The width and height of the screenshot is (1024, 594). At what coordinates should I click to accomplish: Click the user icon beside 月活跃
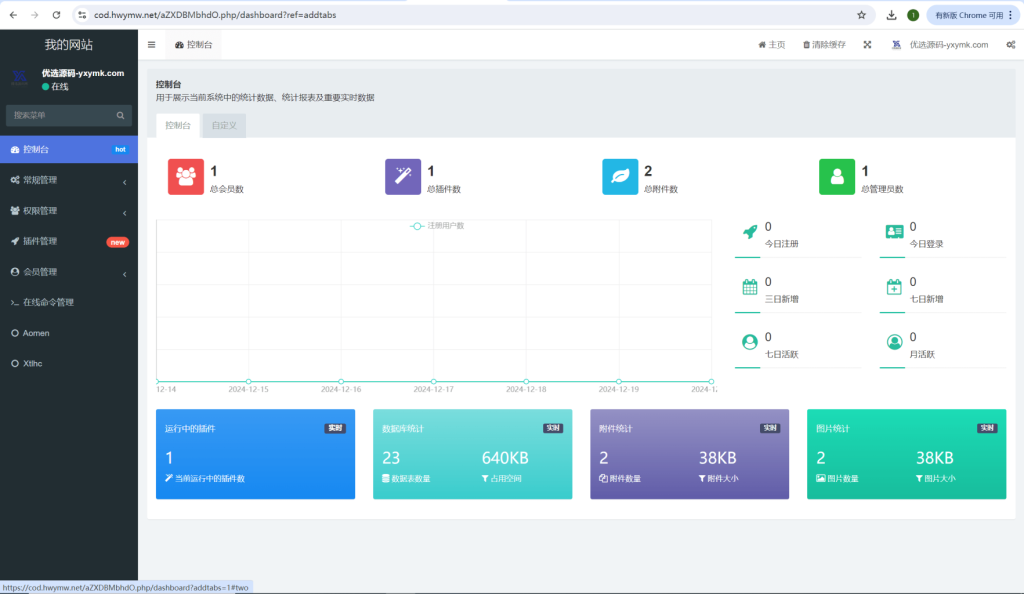pos(894,341)
